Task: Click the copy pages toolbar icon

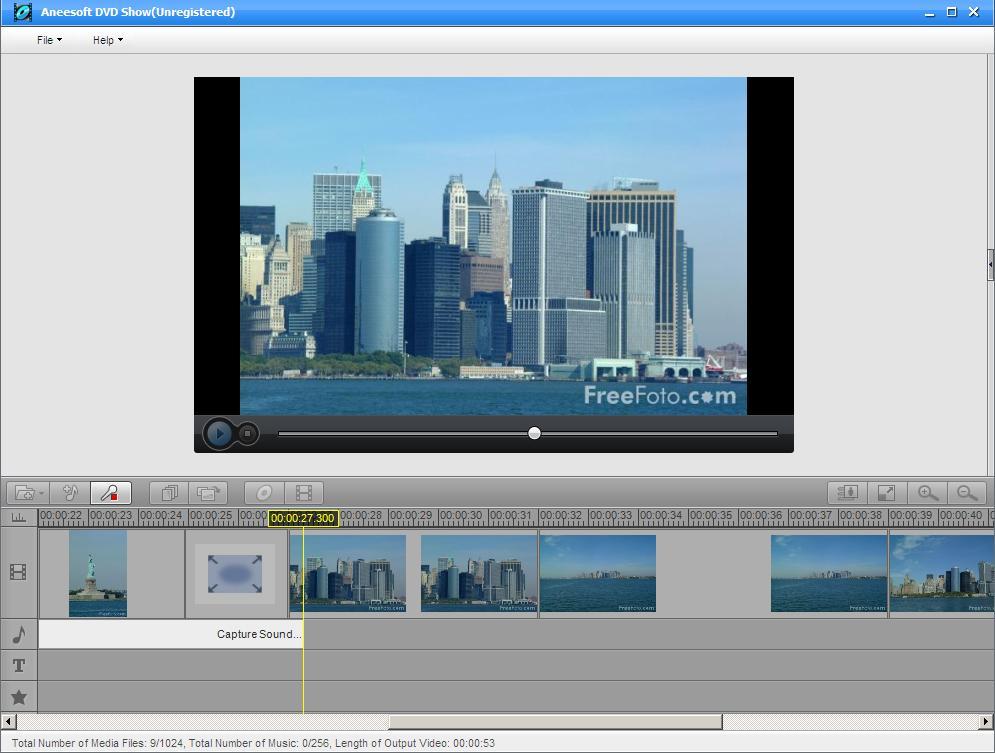Action: coord(169,493)
